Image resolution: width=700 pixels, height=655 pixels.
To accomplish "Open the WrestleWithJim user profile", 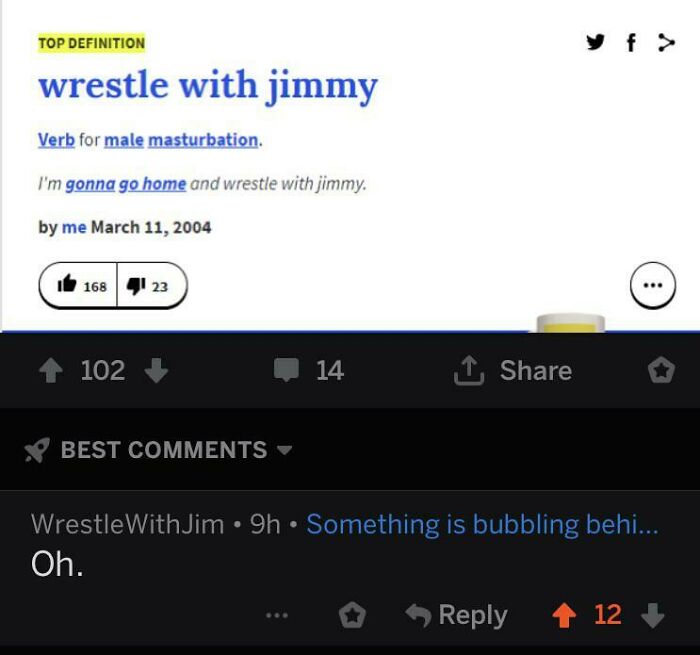I will pos(127,524).
